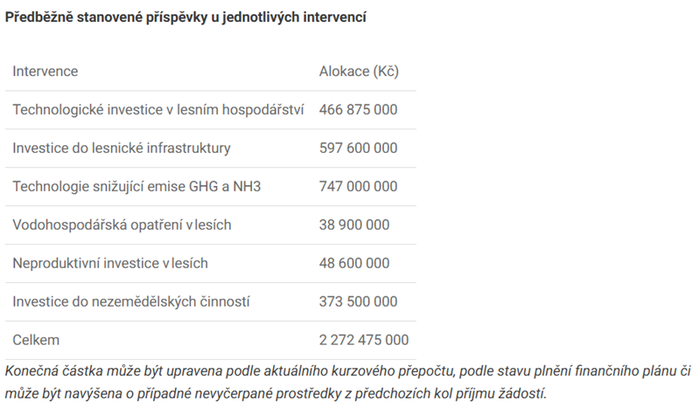Select "Technologické investice v lesním hospodářství" row label
Image resolution: width=700 pixels, height=408 pixels.
(158, 110)
